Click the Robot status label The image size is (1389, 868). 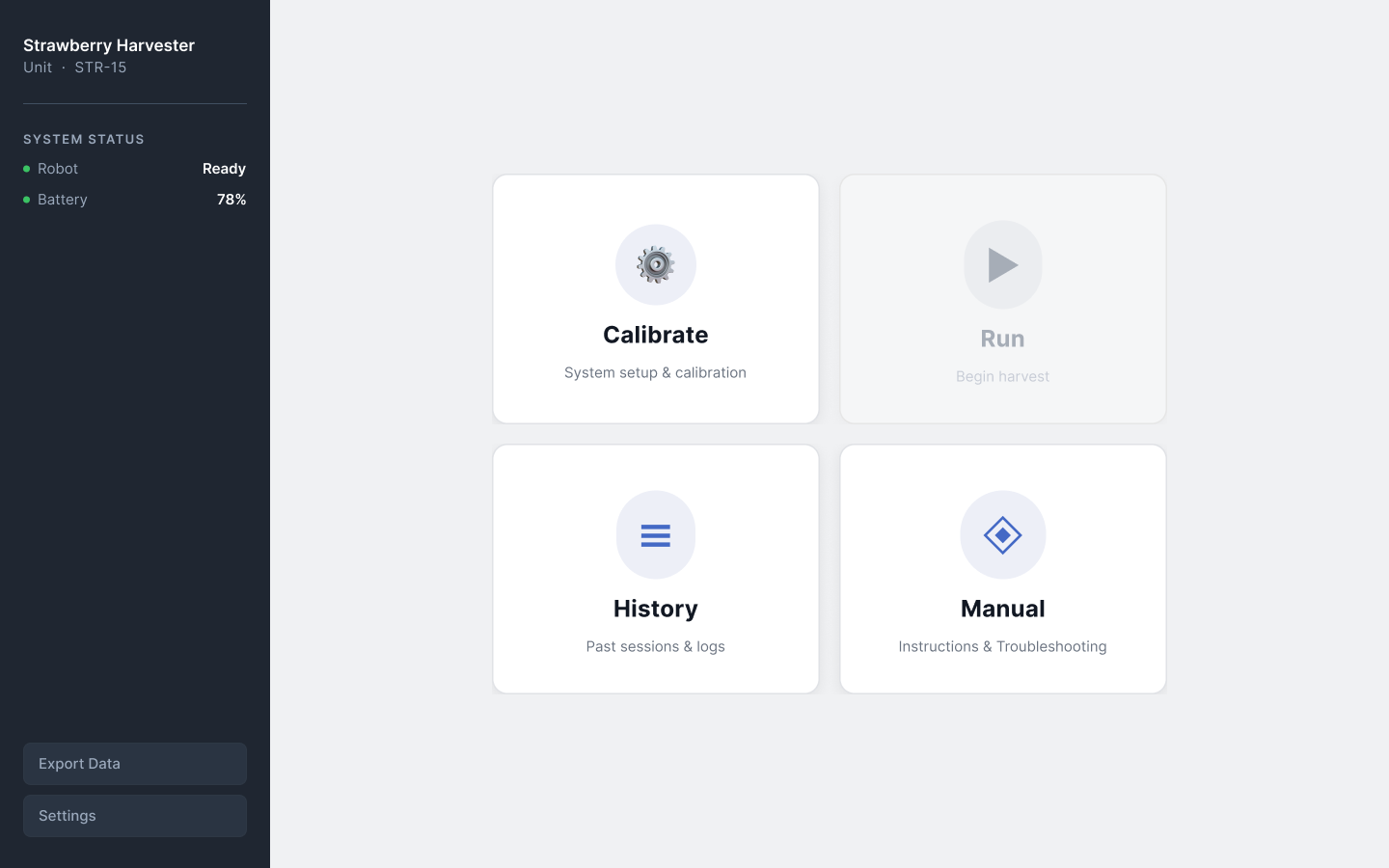coord(58,169)
